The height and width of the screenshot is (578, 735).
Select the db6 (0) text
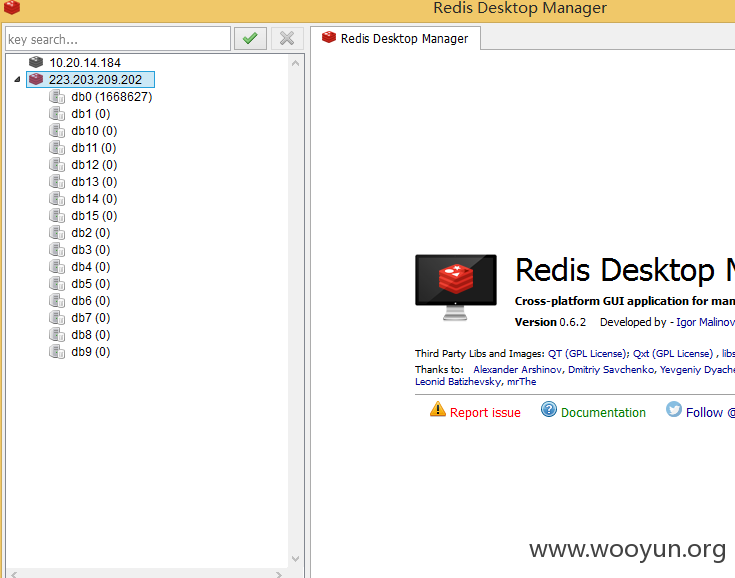90,300
